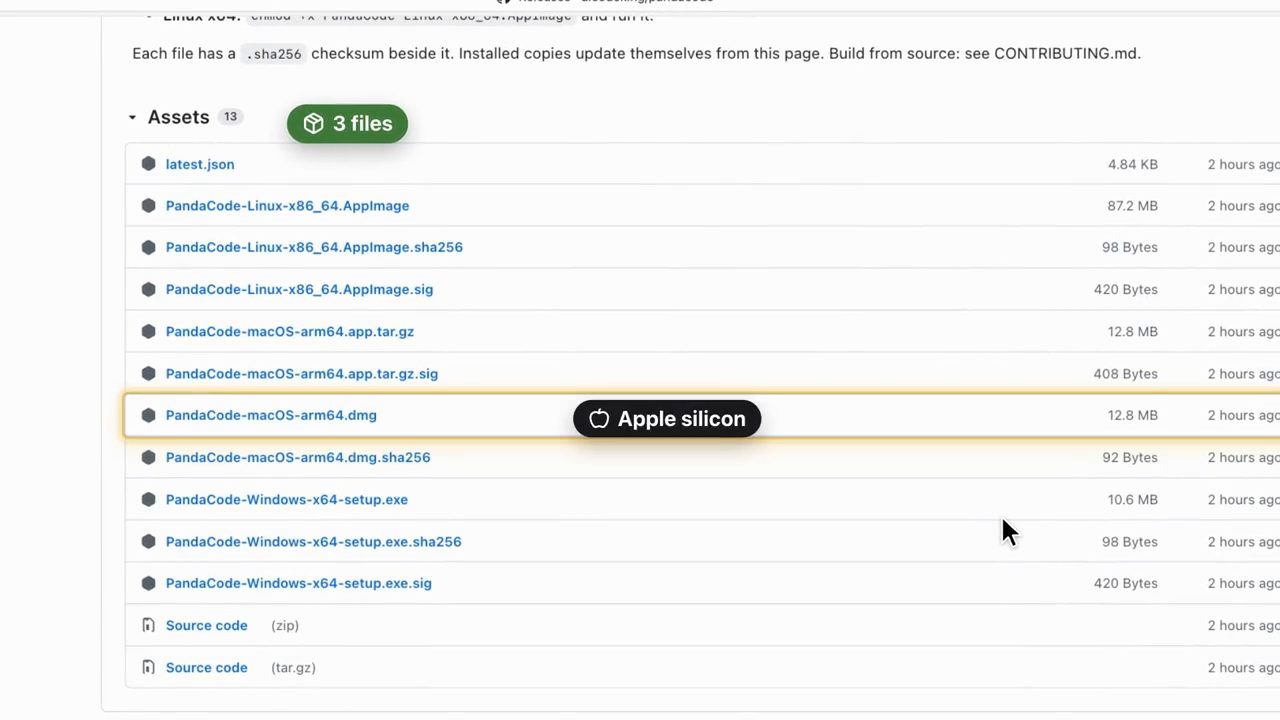Click package icon beside macOS arm64.dmg
This screenshot has width=1280, height=720.
148,415
